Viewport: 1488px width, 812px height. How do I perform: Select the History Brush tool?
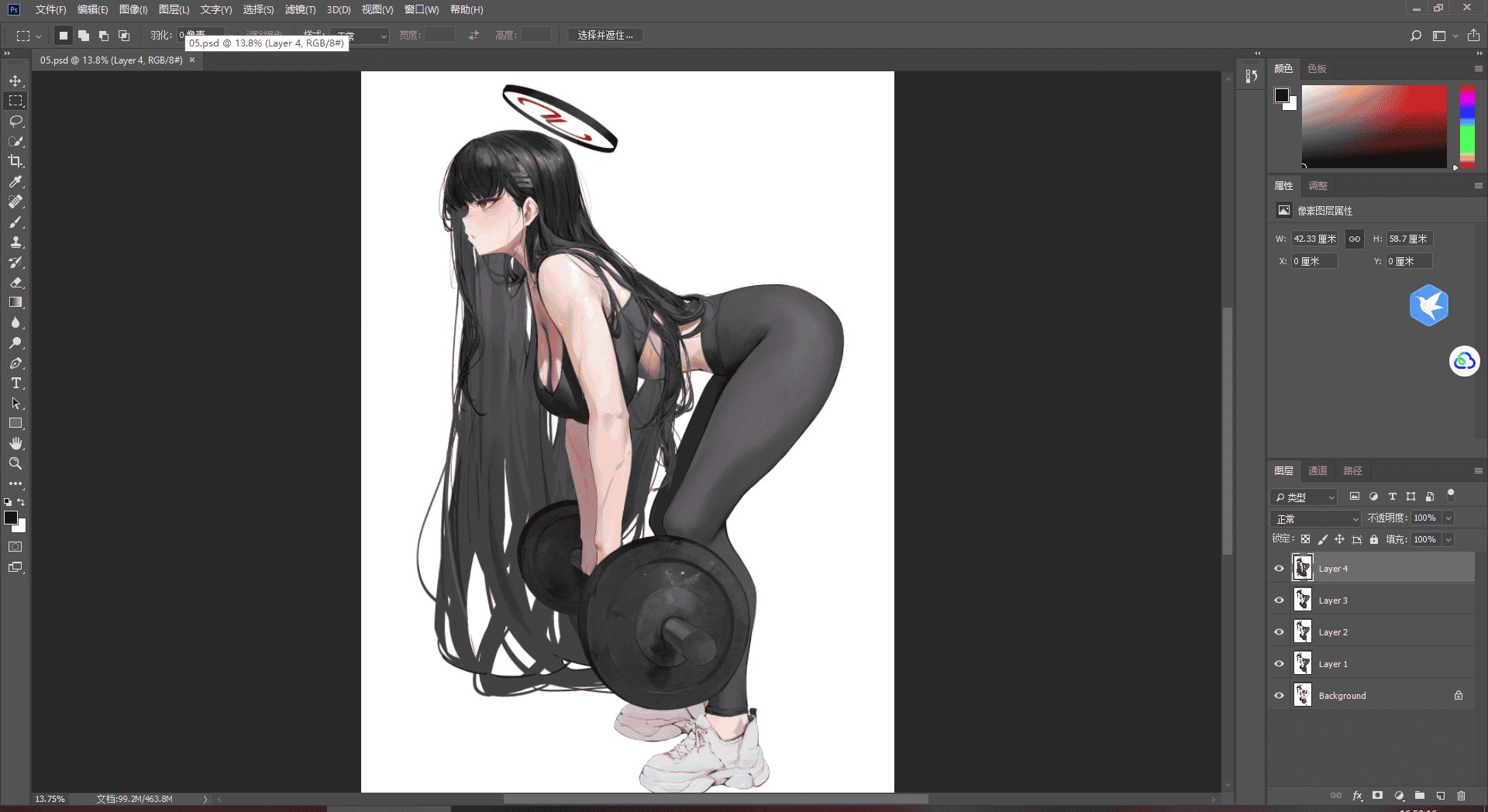(15, 262)
